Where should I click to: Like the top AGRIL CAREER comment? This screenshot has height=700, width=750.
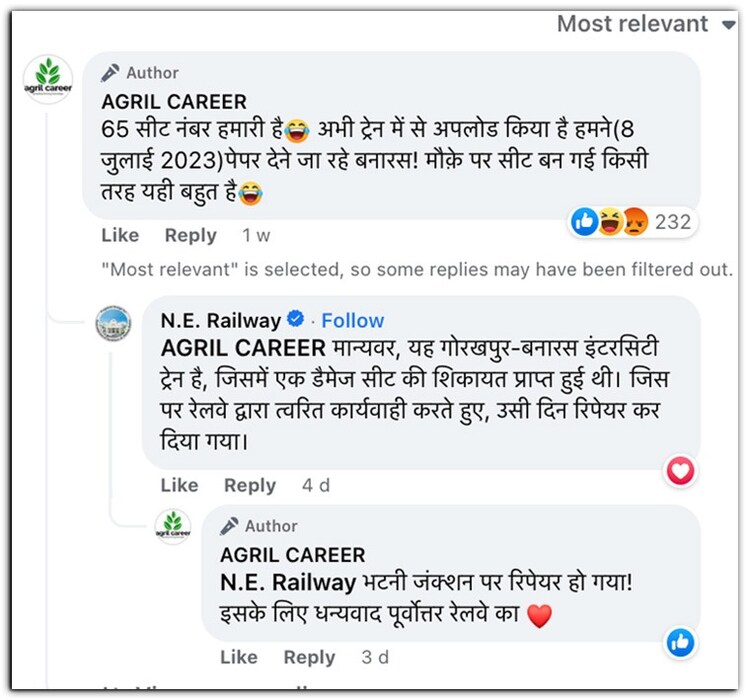coord(120,235)
